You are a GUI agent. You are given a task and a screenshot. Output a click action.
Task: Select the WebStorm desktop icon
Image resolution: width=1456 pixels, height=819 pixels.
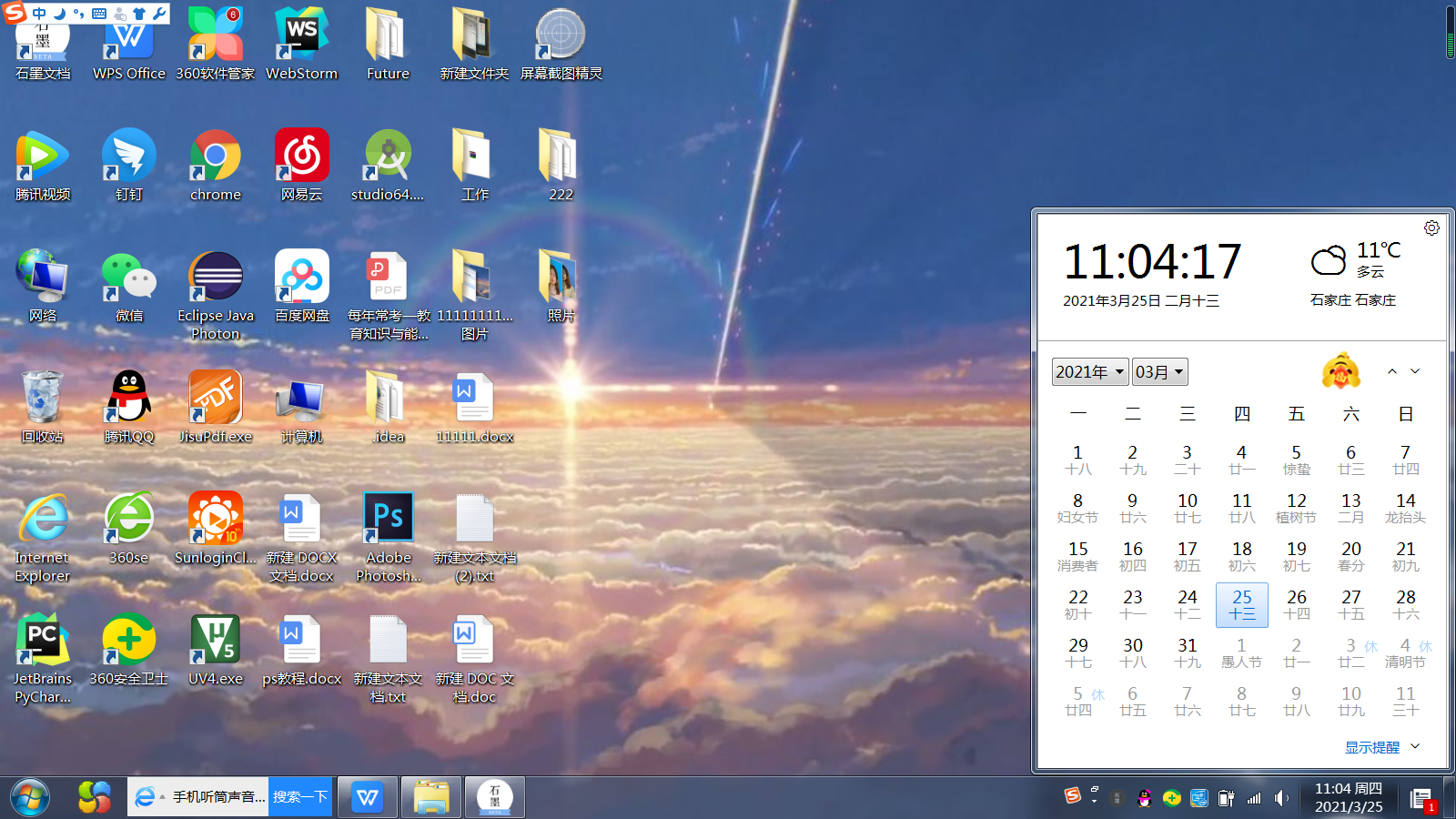(x=301, y=43)
